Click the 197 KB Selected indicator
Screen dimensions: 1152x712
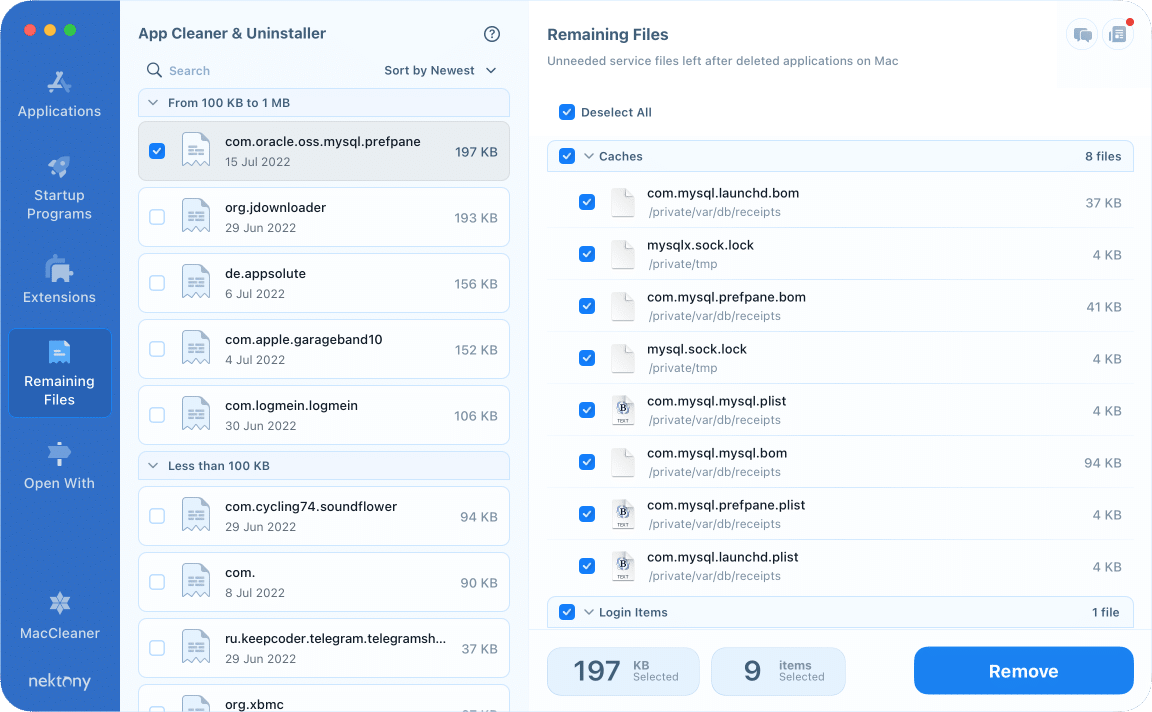pos(623,671)
